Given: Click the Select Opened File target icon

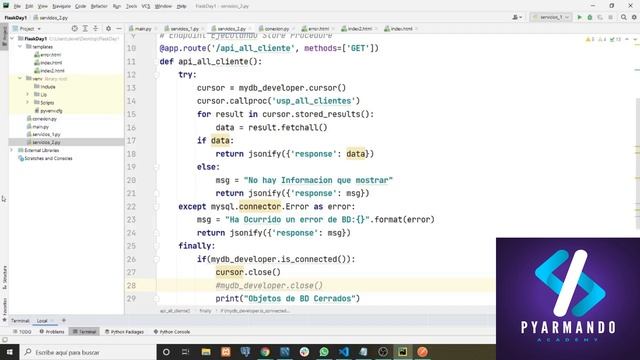Looking at the screenshot, I should [75, 29].
